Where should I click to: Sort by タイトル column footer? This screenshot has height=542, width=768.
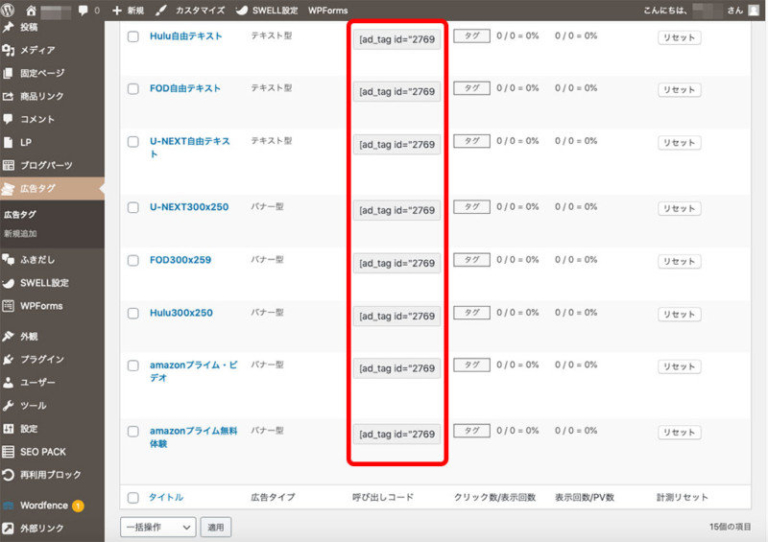[166, 497]
